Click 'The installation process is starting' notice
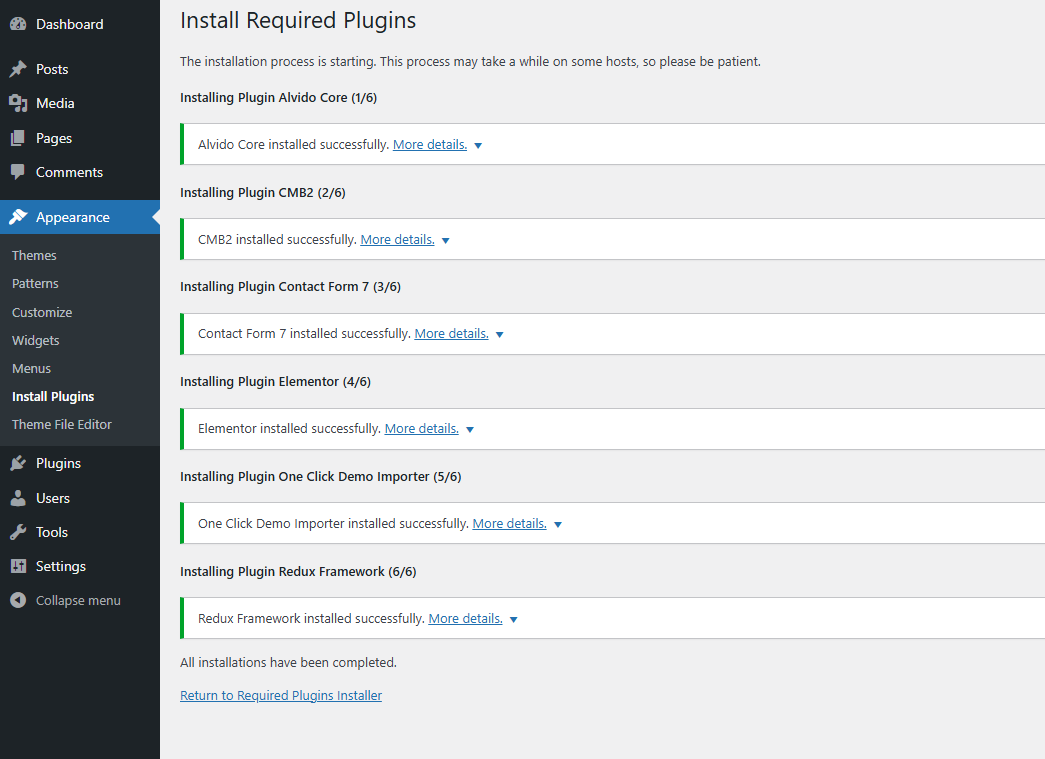The image size is (1045, 759). 470,61
